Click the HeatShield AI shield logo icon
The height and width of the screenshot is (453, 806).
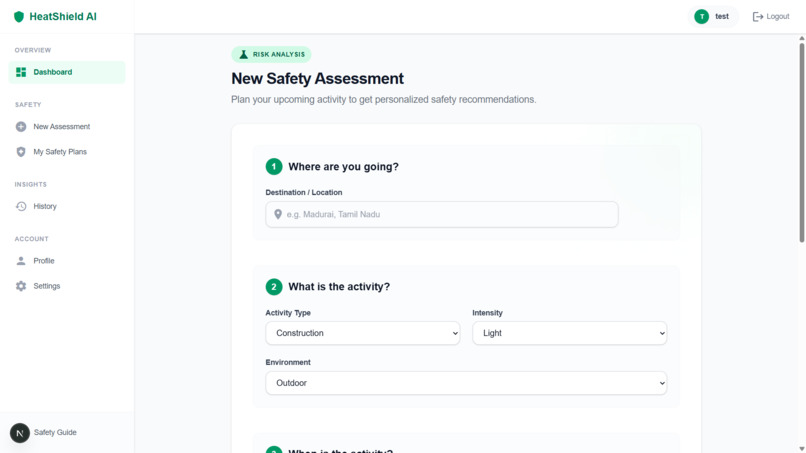coord(19,16)
